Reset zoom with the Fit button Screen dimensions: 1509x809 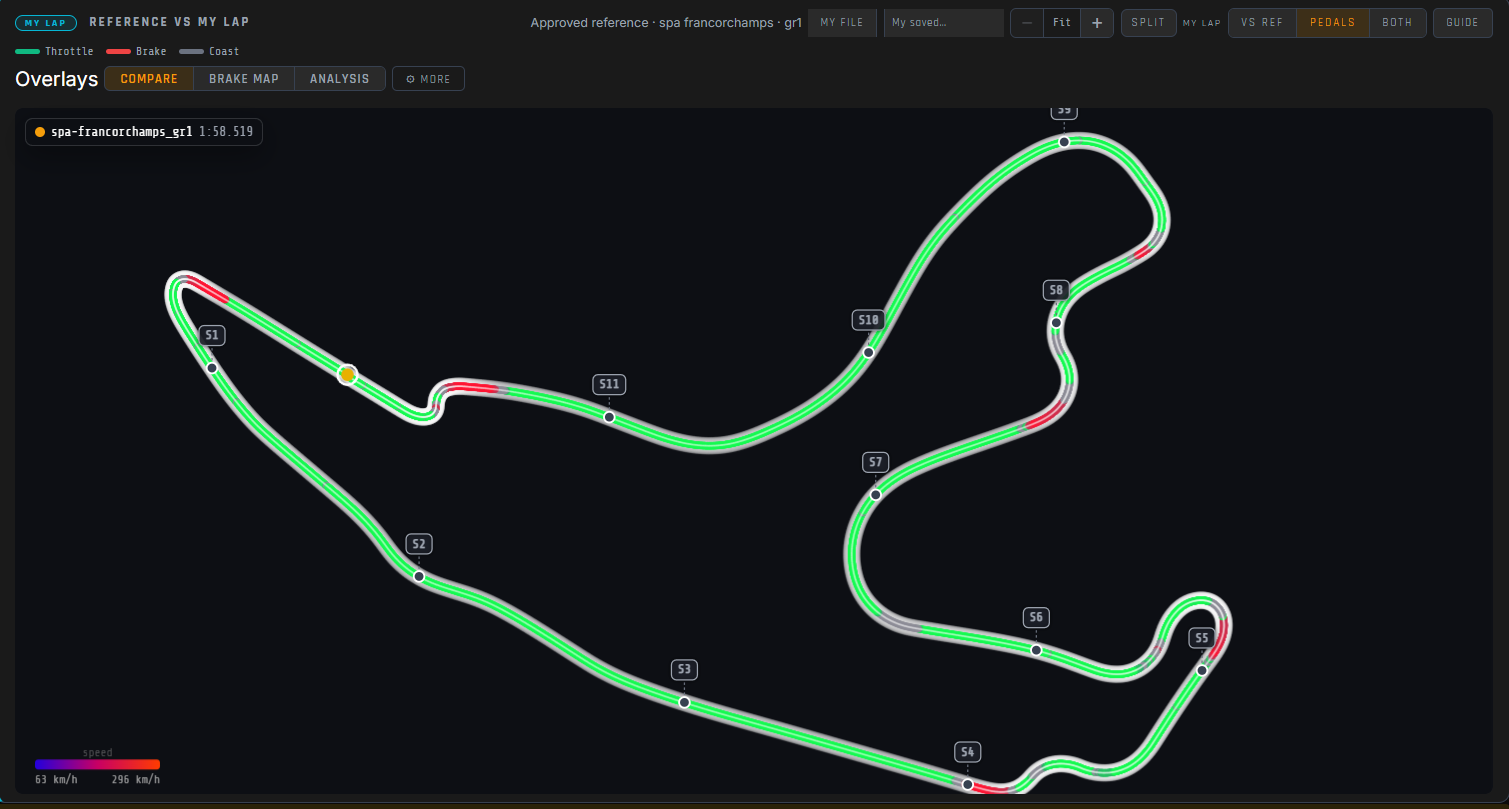click(1062, 23)
